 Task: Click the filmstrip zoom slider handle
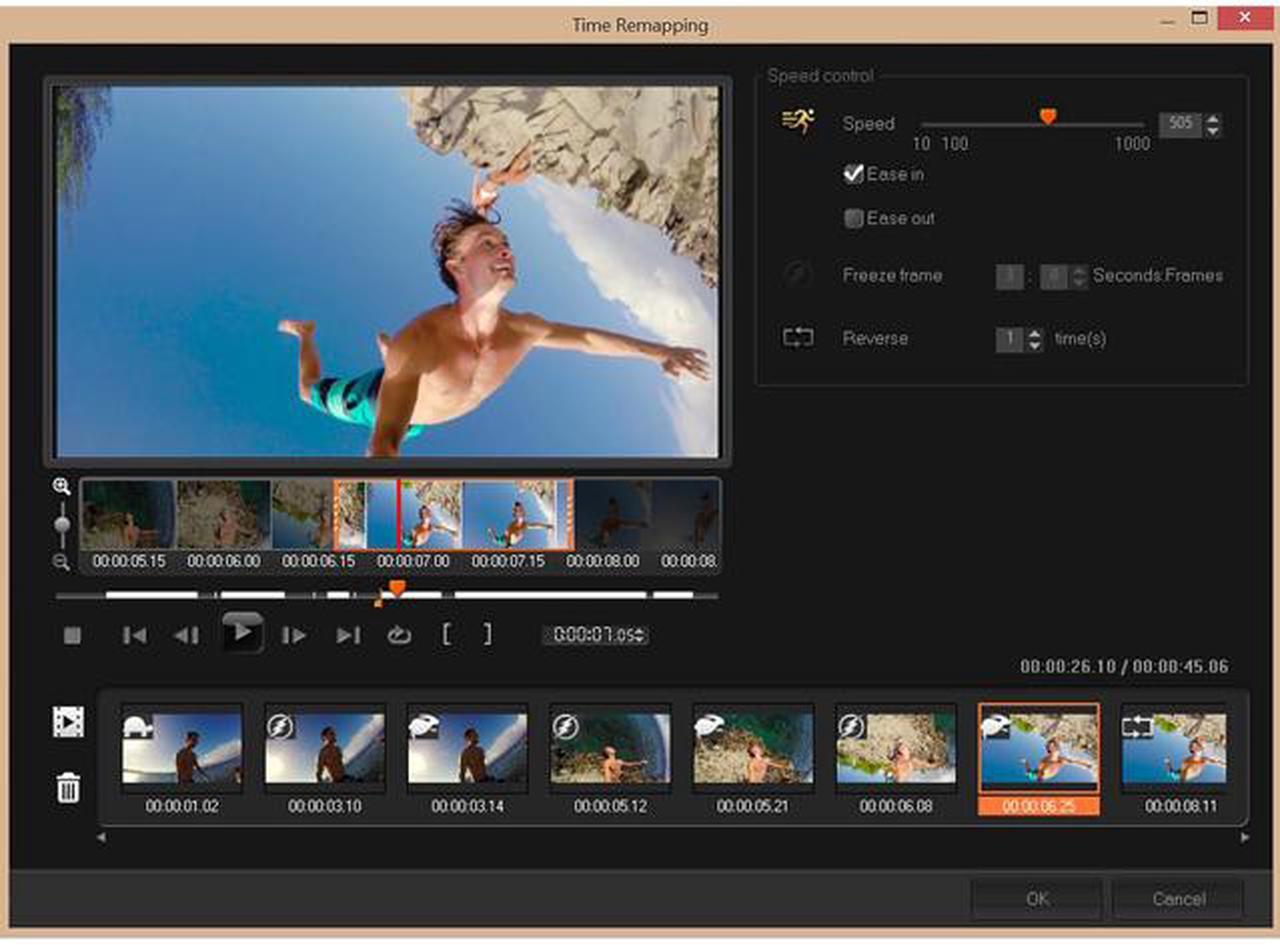pos(62,523)
